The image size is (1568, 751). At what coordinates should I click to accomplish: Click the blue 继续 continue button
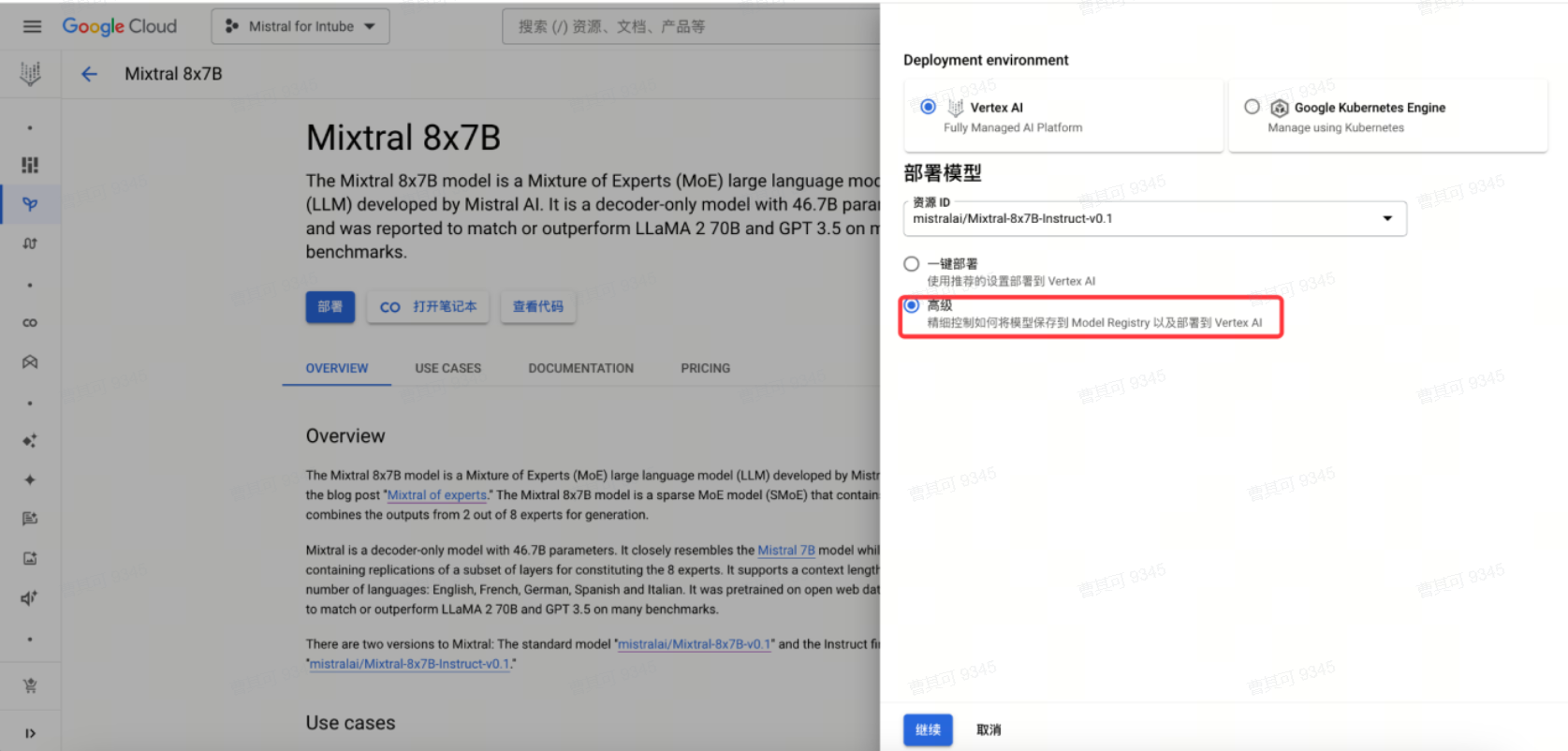tap(927, 729)
